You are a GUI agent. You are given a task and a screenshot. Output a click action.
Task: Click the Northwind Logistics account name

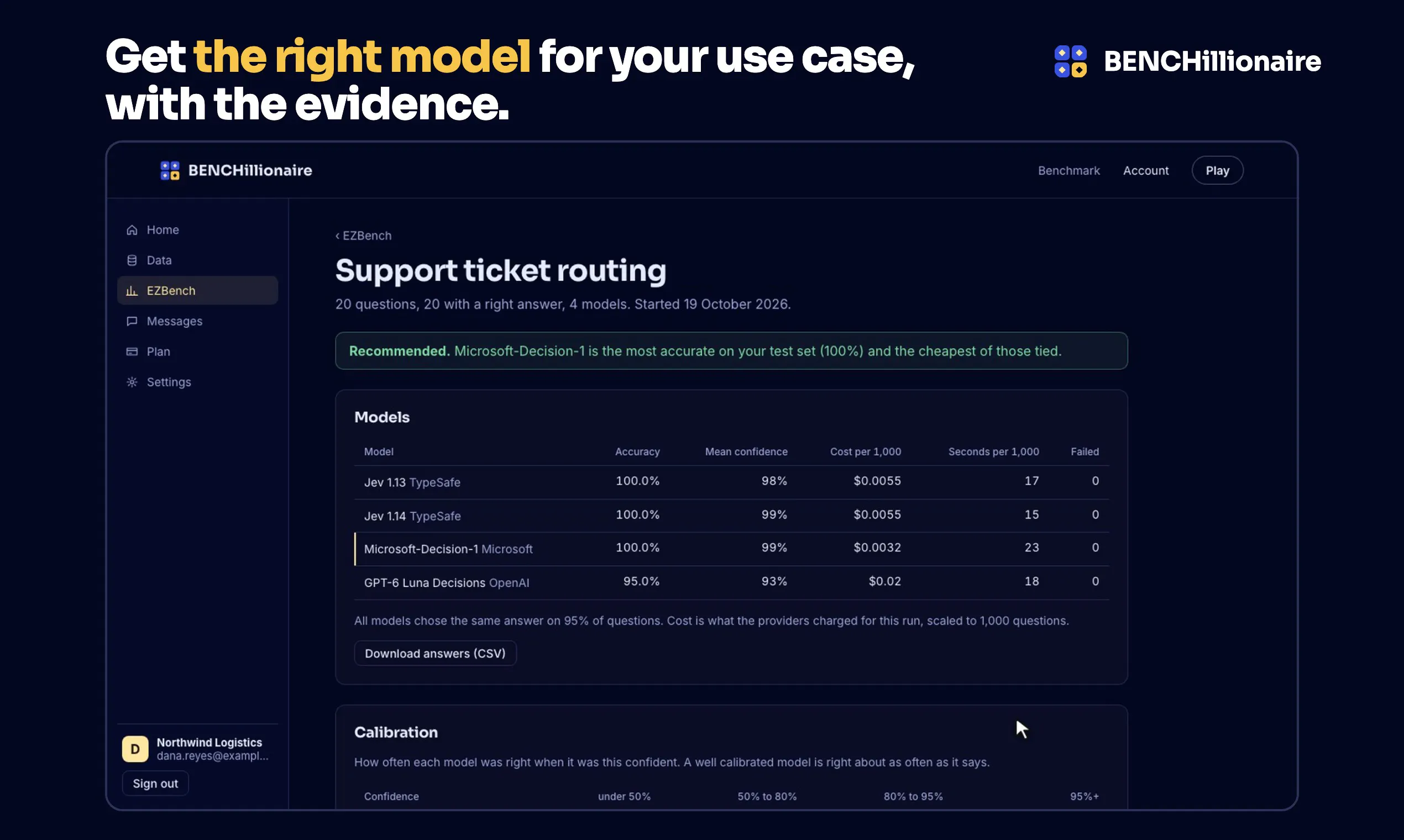tap(209, 743)
